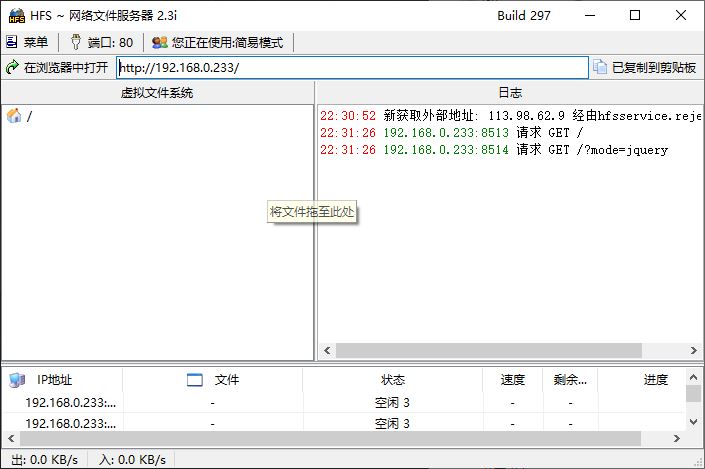The width and height of the screenshot is (705, 469).
Task: Switch mode via 您正在使用:简易模式 button
Action: click(x=218, y=42)
